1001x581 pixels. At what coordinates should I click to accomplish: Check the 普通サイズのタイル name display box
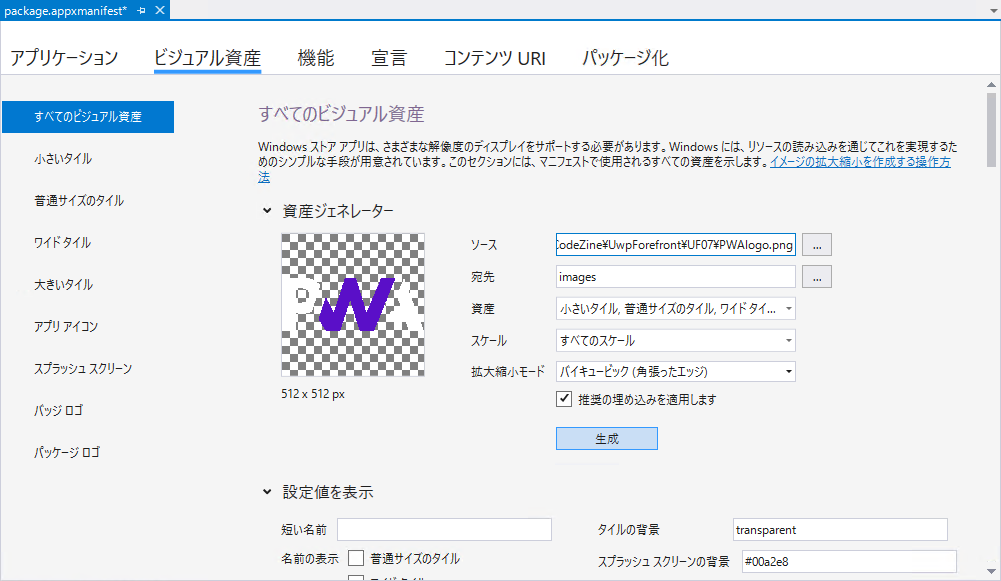click(x=356, y=559)
